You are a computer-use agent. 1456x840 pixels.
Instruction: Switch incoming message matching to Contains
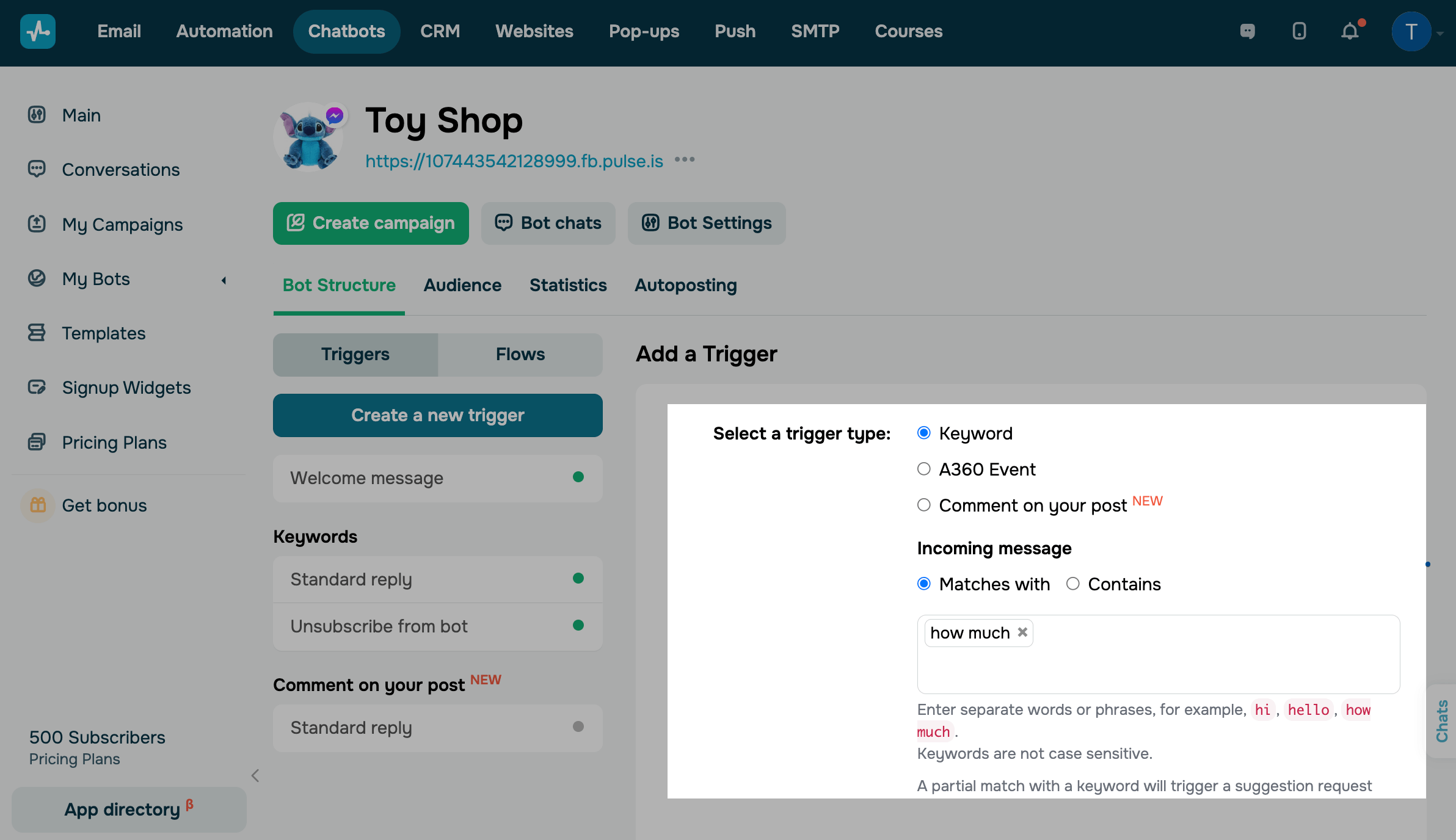(1072, 584)
